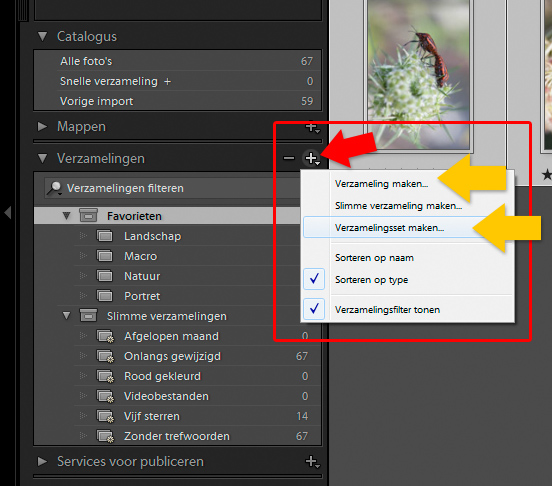
Task: Click the Portret collection icon
Action: click(x=105, y=296)
